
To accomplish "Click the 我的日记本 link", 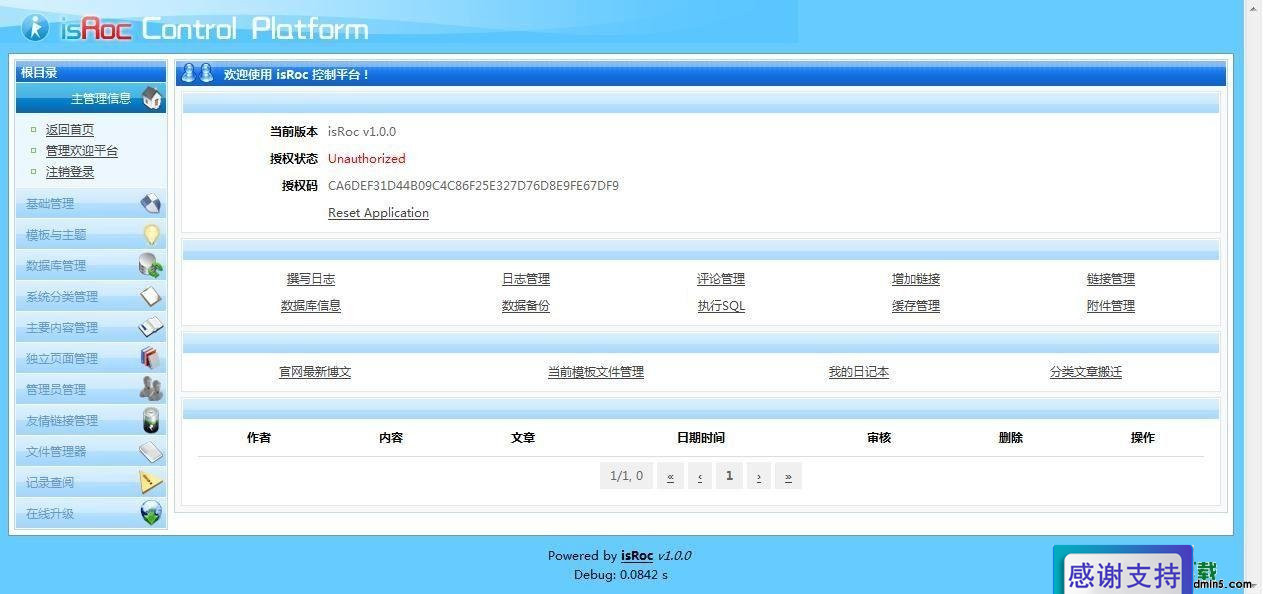I will pos(859,372).
